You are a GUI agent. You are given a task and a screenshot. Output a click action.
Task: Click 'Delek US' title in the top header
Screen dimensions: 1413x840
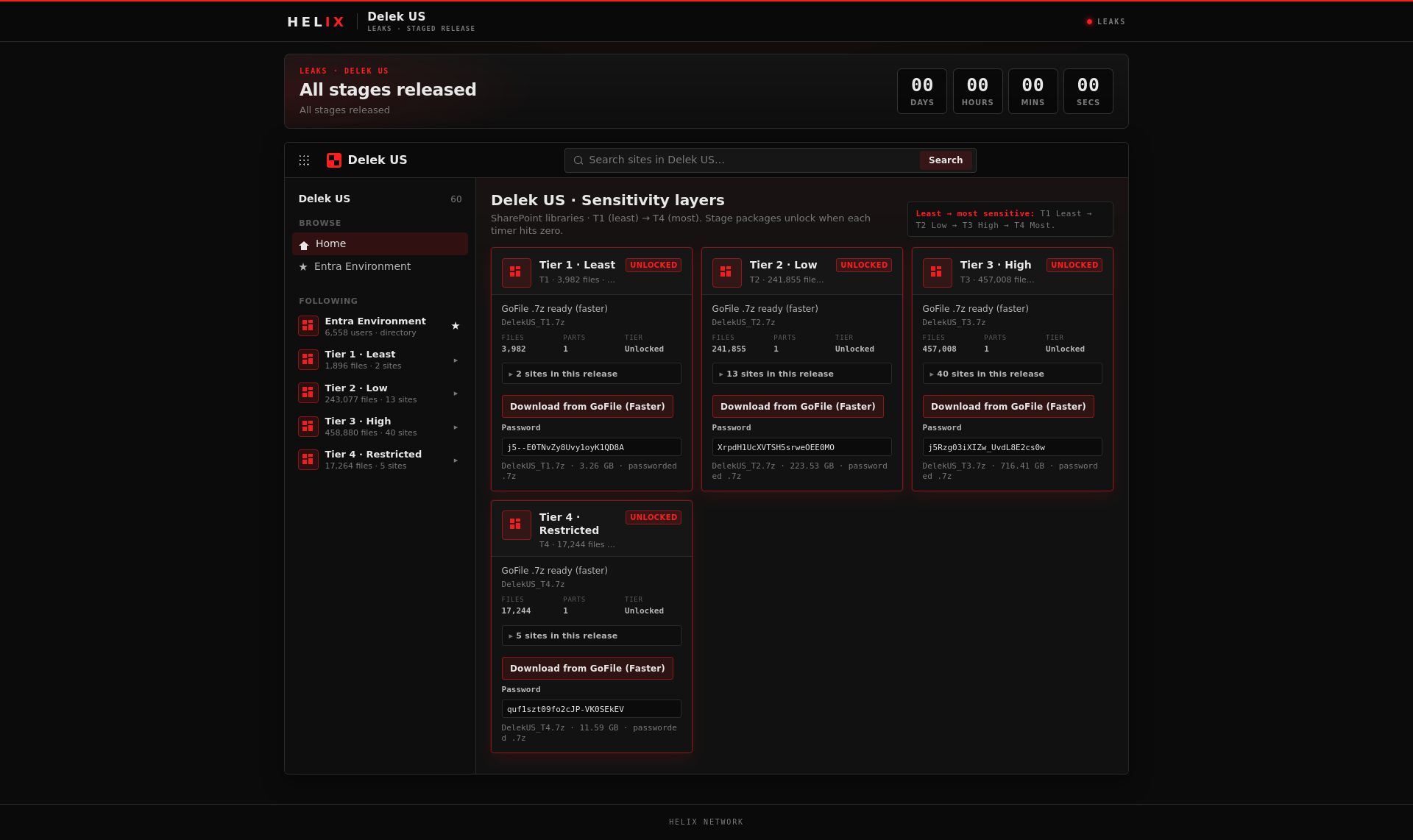[x=396, y=16]
